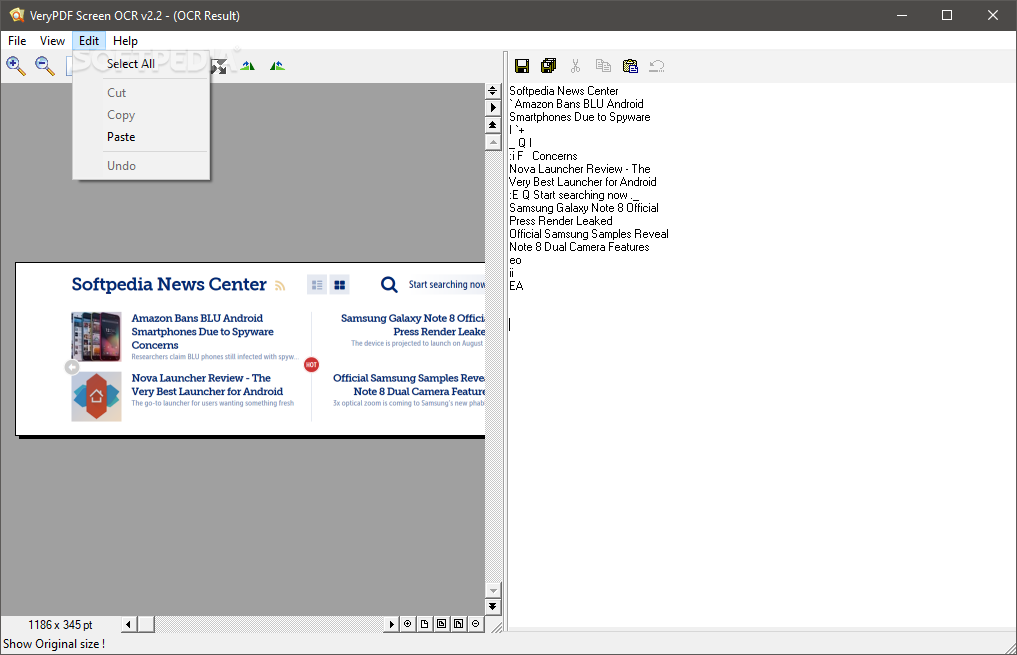Screen dimensions: 1017x655
Task: Choose Undo in the Edit menu
Action: click(141, 165)
